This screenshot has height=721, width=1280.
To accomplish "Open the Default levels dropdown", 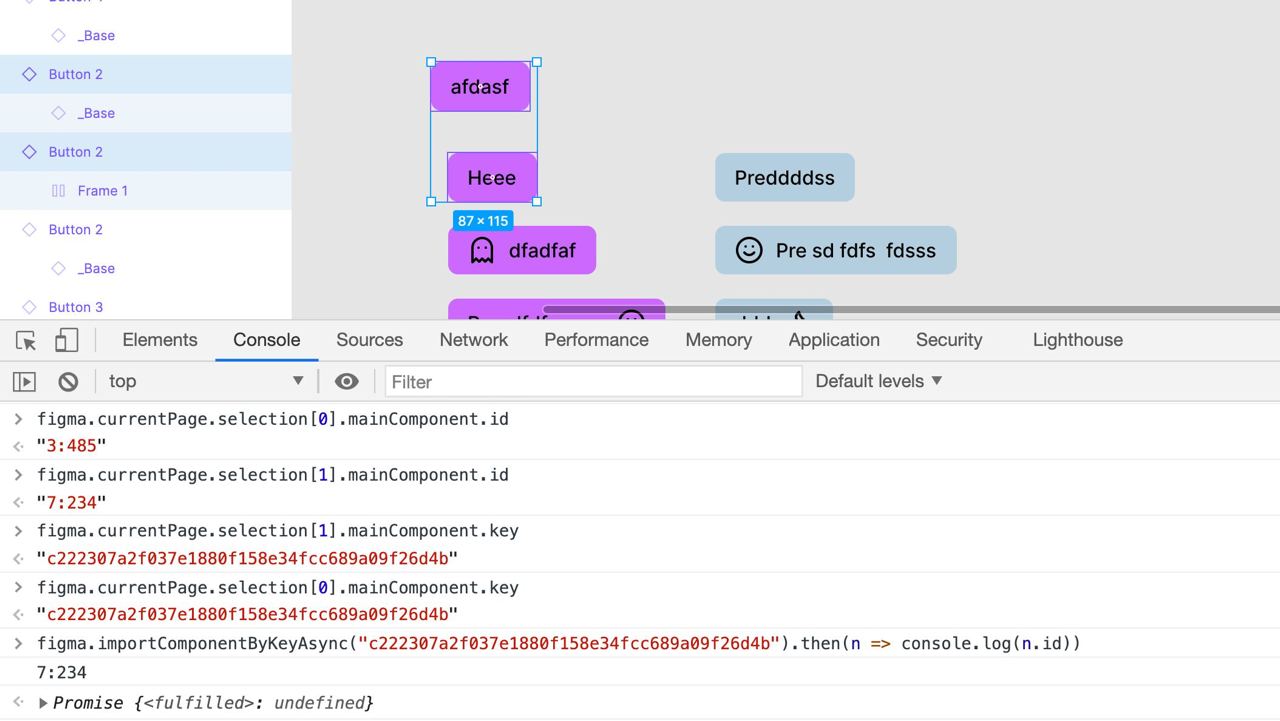I will coord(879,381).
